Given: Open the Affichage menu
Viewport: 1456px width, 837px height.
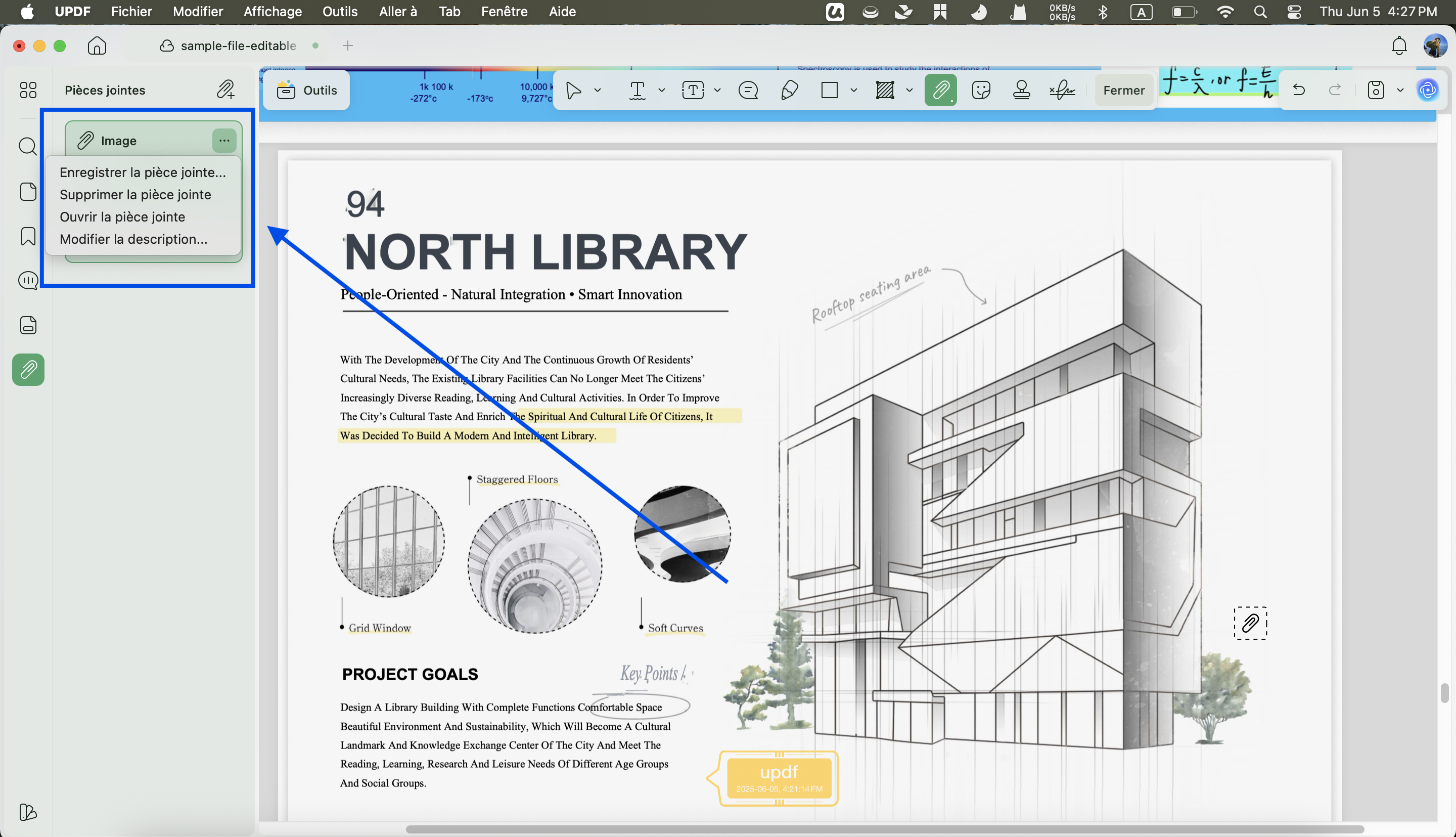Looking at the screenshot, I should (273, 12).
